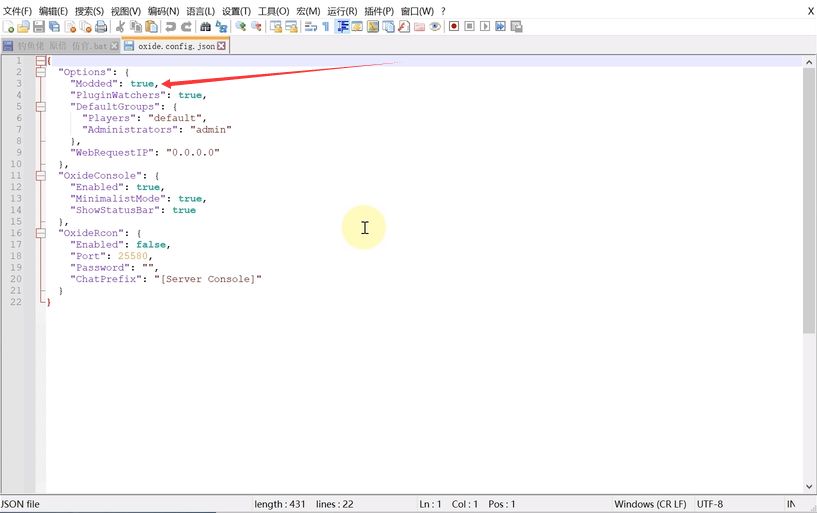Open Find with the binoculars icon

click(x=206, y=27)
